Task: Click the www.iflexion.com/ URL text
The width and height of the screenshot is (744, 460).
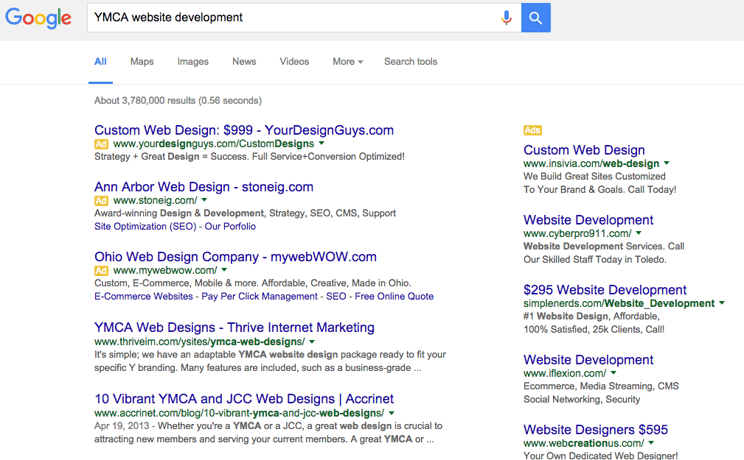Action: click(565, 374)
